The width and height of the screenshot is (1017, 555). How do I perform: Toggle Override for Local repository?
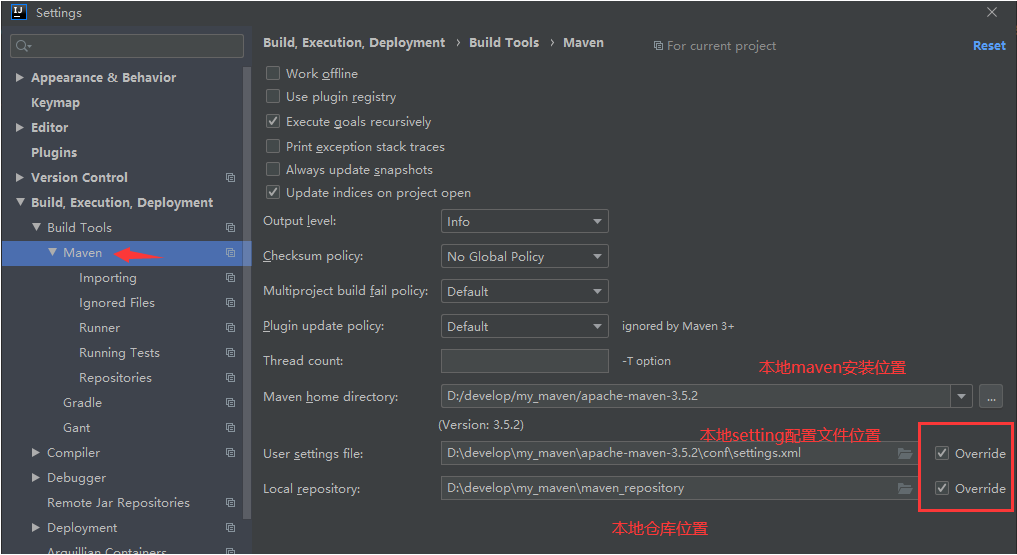point(942,488)
